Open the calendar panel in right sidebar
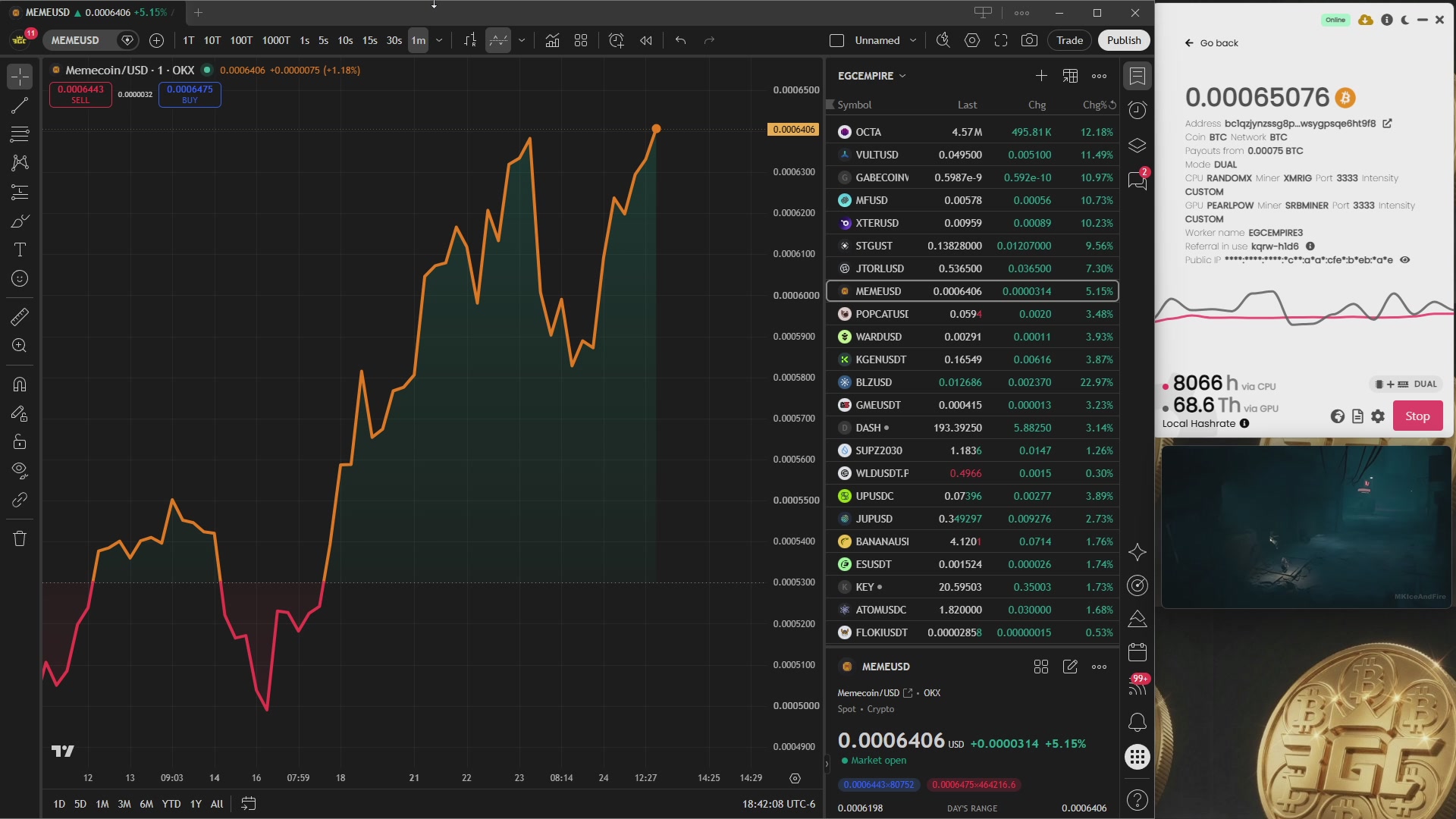The image size is (1456, 819). click(1137, 652)
